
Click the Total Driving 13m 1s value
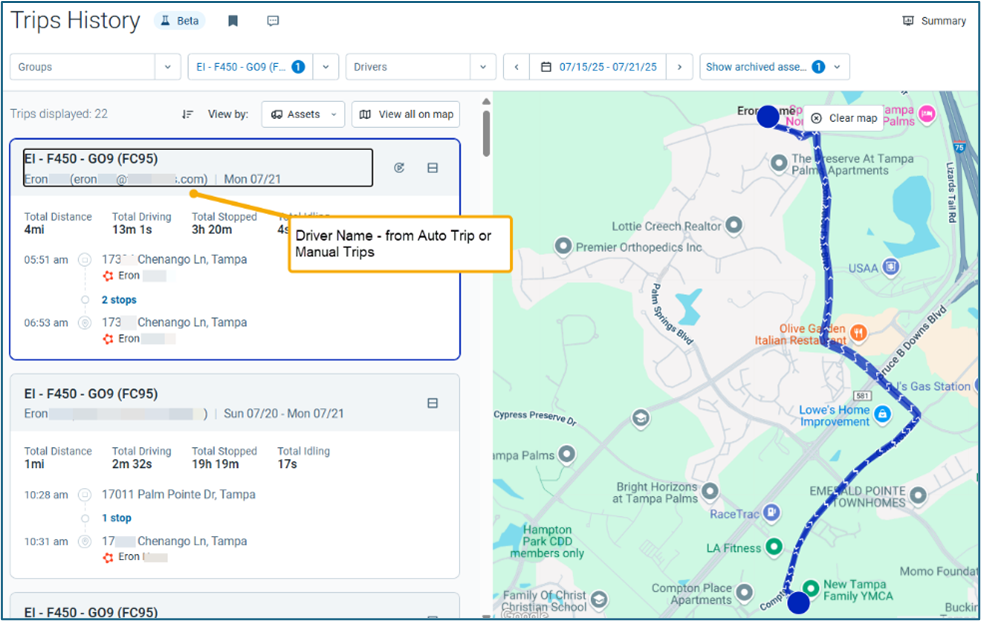tap(132, 230)
